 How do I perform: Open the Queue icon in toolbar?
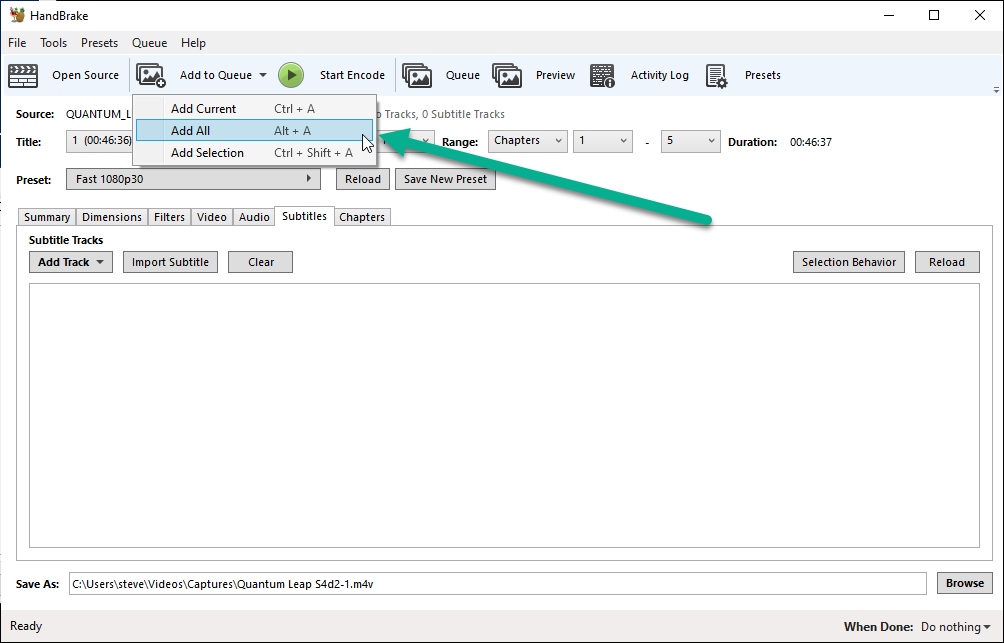[x=417, y=76]
